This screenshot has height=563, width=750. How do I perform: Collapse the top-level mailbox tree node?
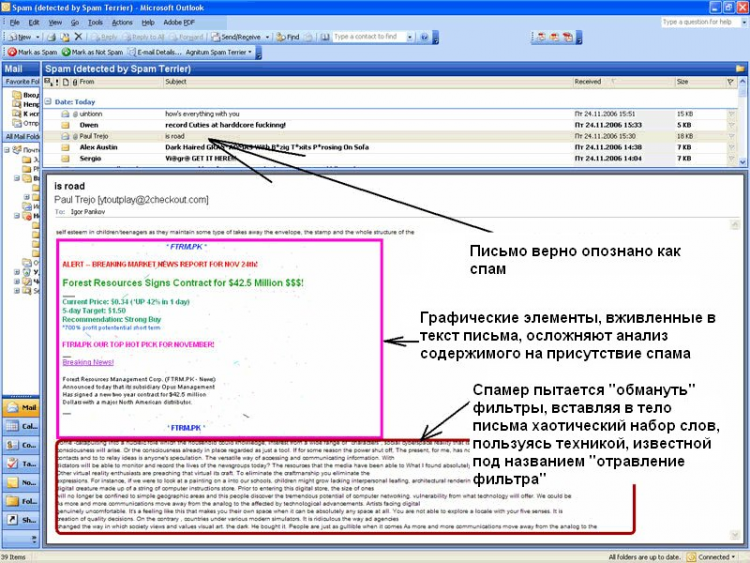(7, 150)
